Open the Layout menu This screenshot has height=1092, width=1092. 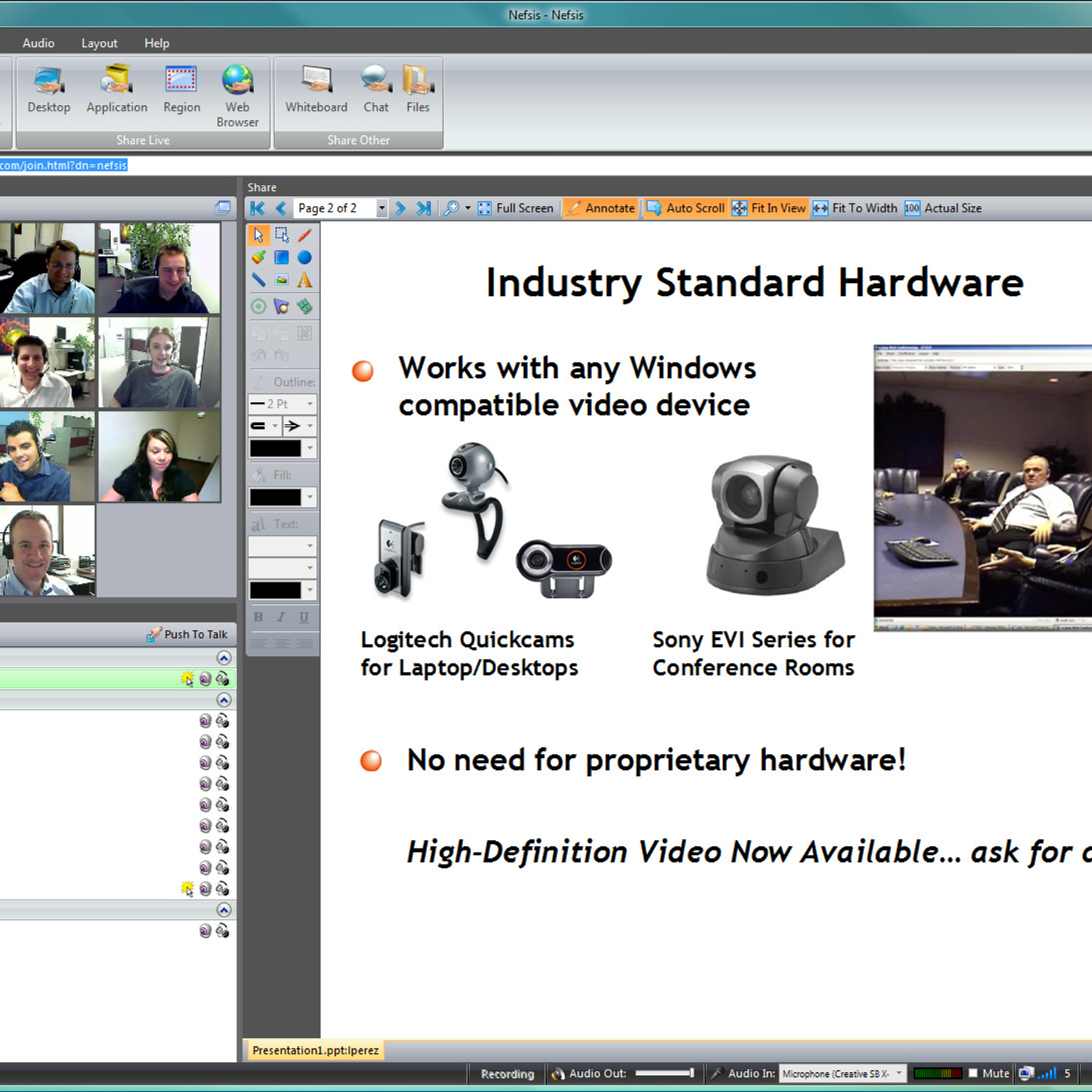coord(100,43)
